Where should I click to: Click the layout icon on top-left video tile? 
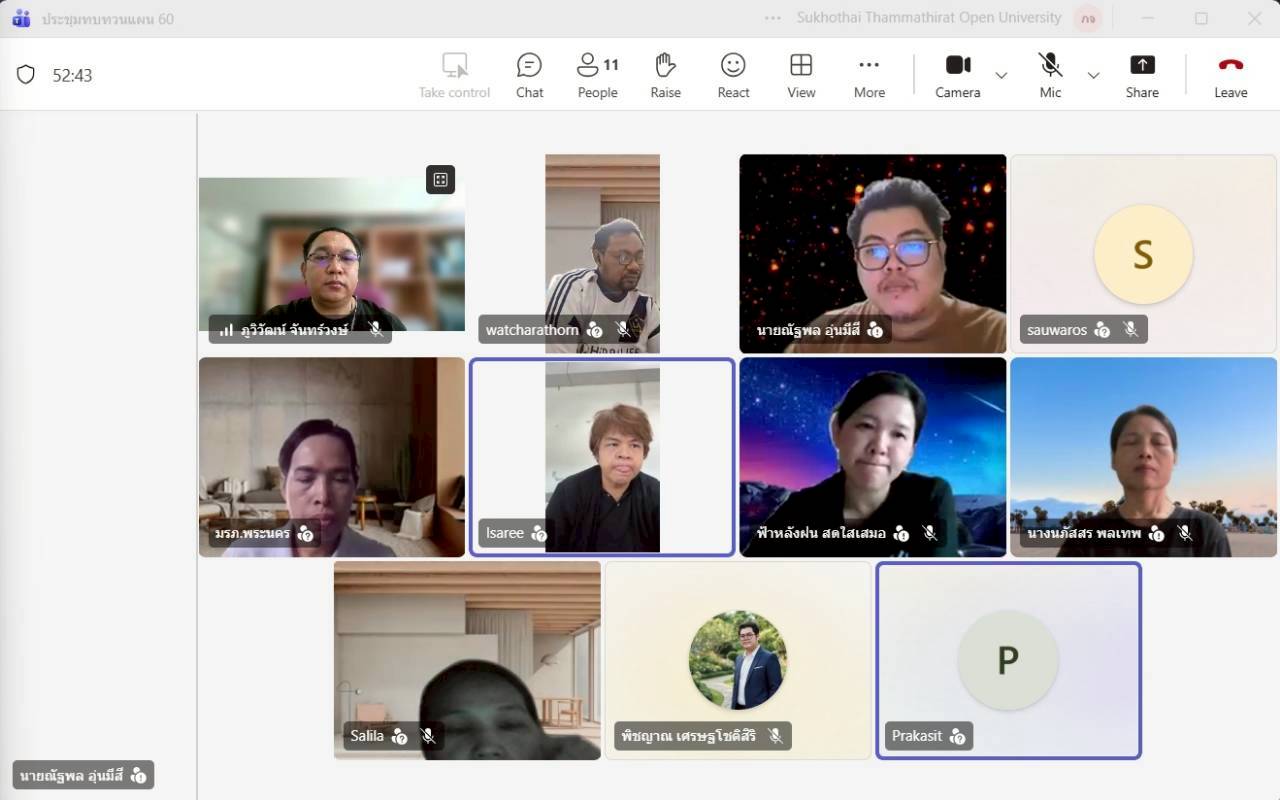pos(440,179)
